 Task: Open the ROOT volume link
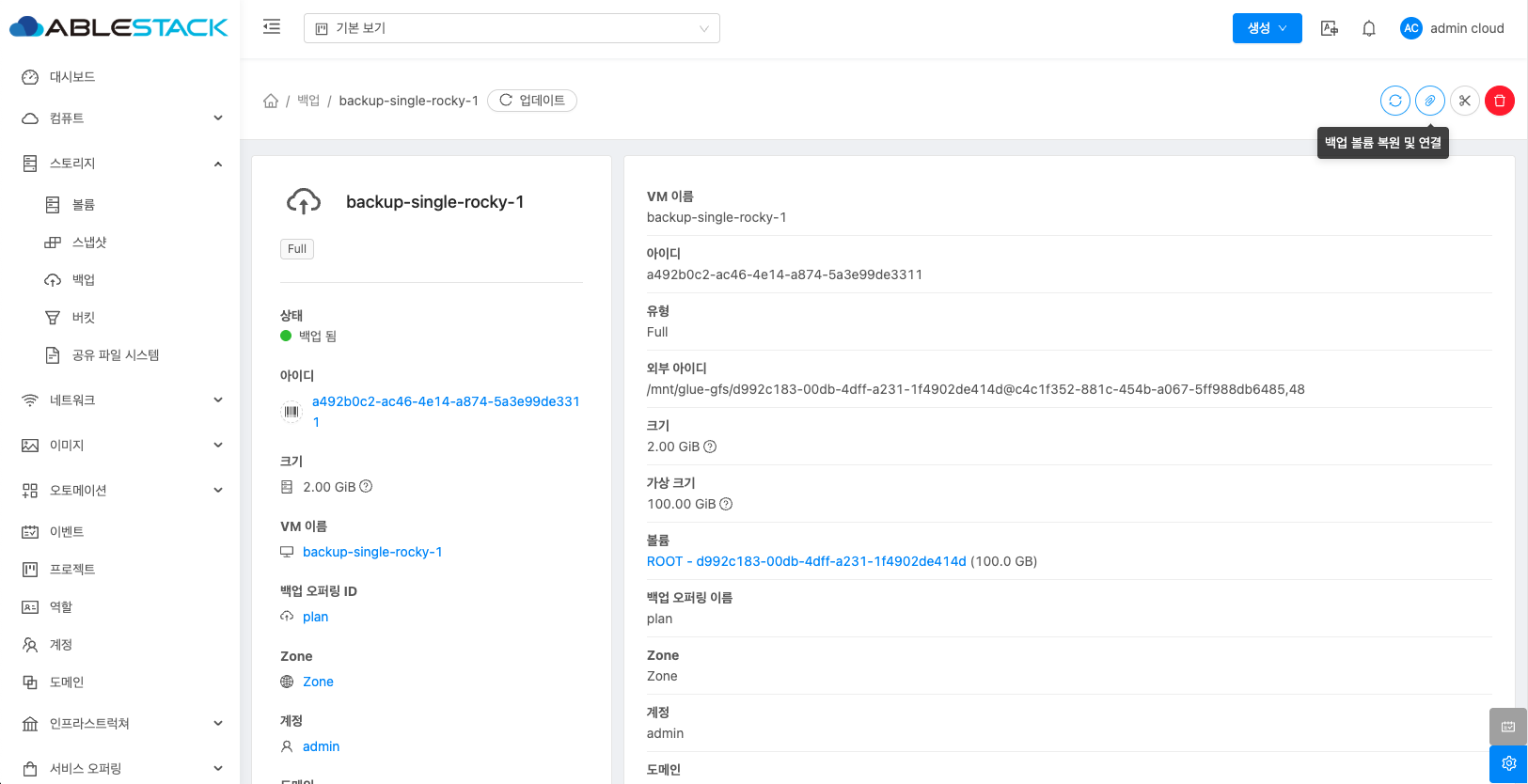coord(806,561)
